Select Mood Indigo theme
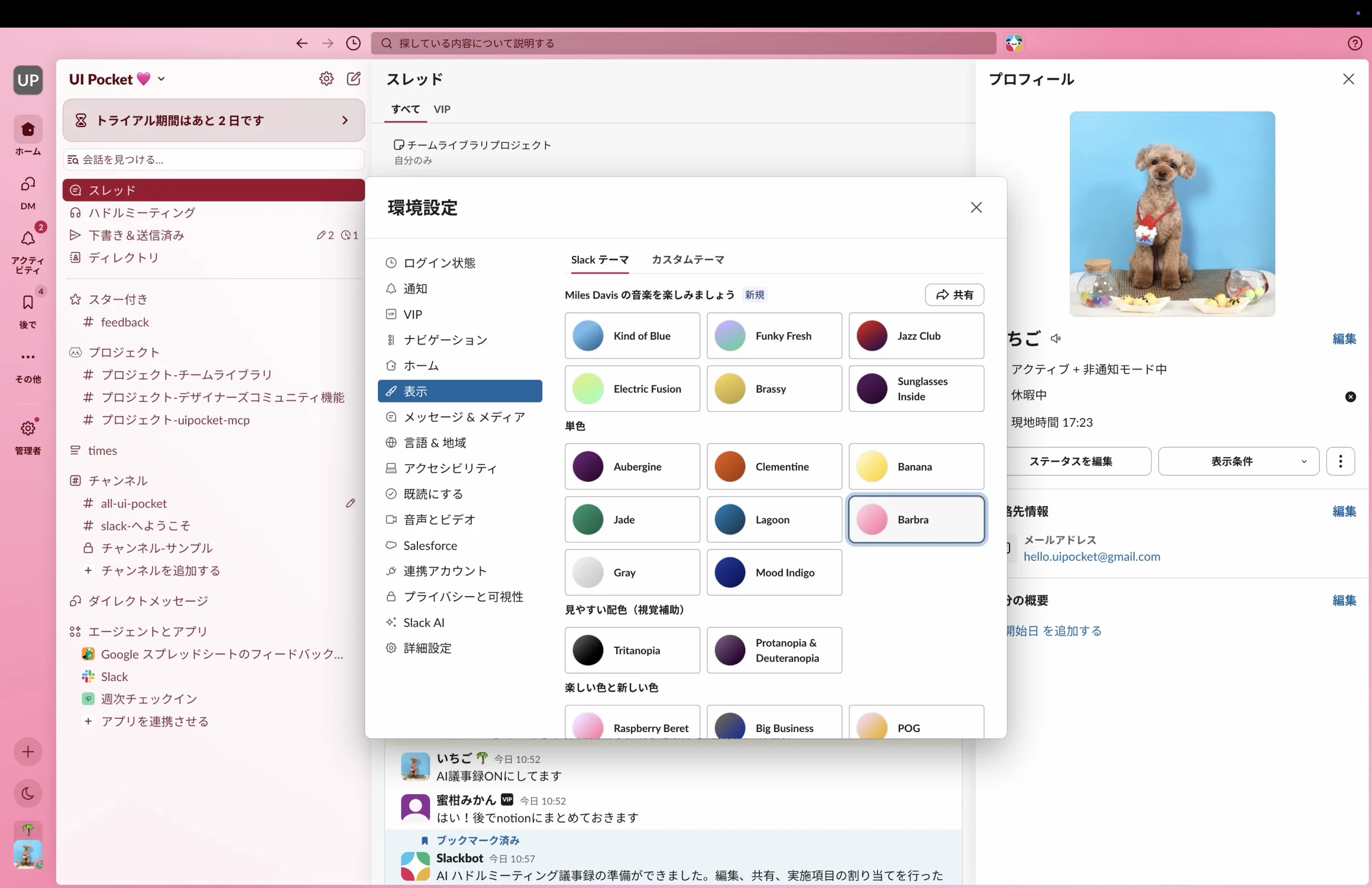This screenshot has height=888, width=1372. point(774,573)
